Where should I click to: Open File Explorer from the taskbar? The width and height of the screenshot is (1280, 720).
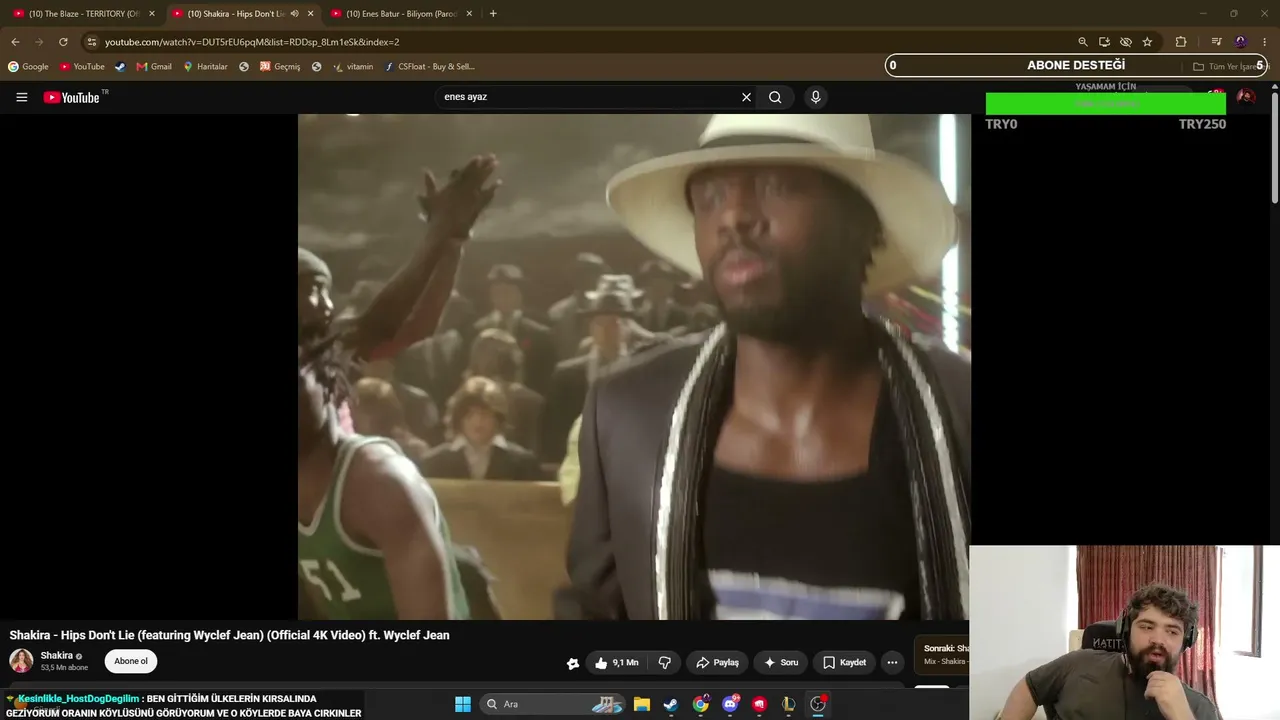coord(642,704)
